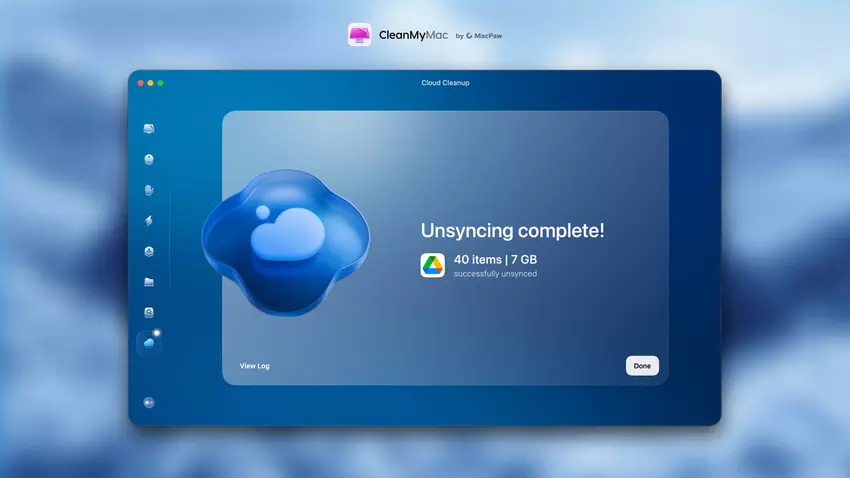Open the Cleanup sphere icon in sidebar
Image resolution: width=850 pixels, height=478 pixels.
(x=149, y=159)
